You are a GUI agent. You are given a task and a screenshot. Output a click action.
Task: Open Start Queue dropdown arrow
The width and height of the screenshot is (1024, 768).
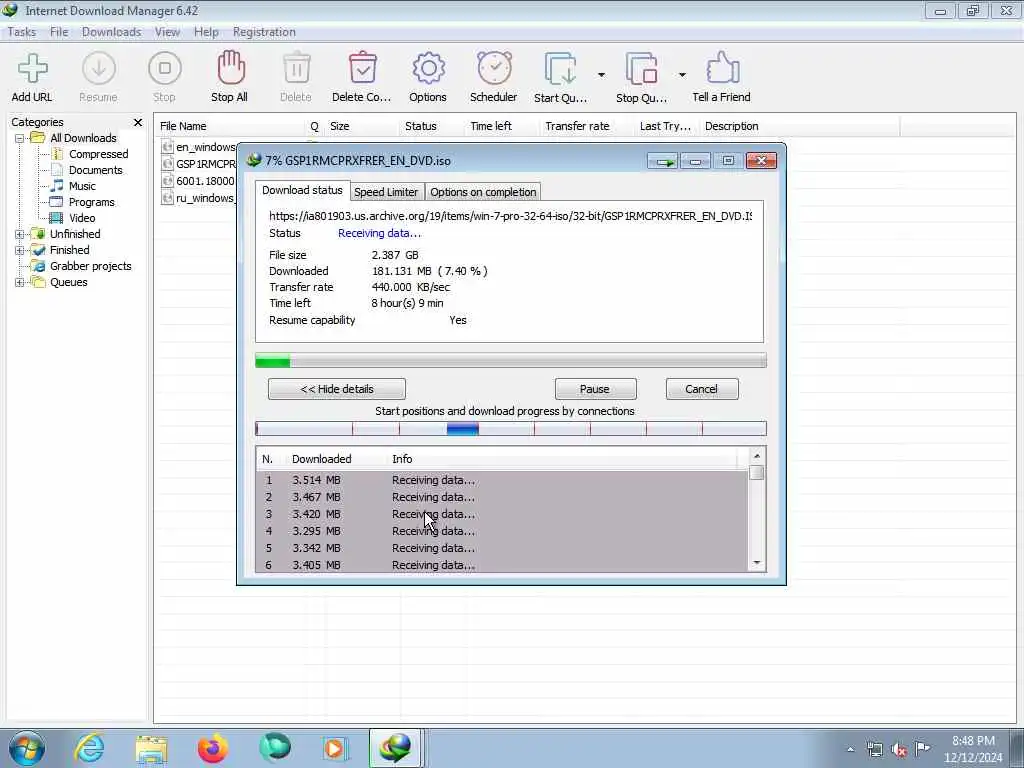pyautogui.click(x=601, y=75)
